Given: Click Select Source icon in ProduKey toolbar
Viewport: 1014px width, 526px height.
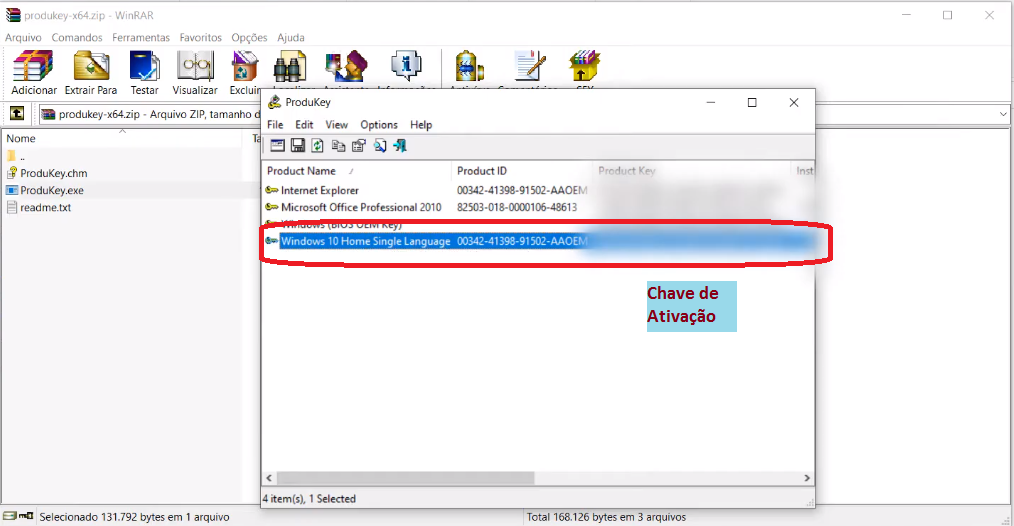Looking at the screenshot, I should [277, 146].
